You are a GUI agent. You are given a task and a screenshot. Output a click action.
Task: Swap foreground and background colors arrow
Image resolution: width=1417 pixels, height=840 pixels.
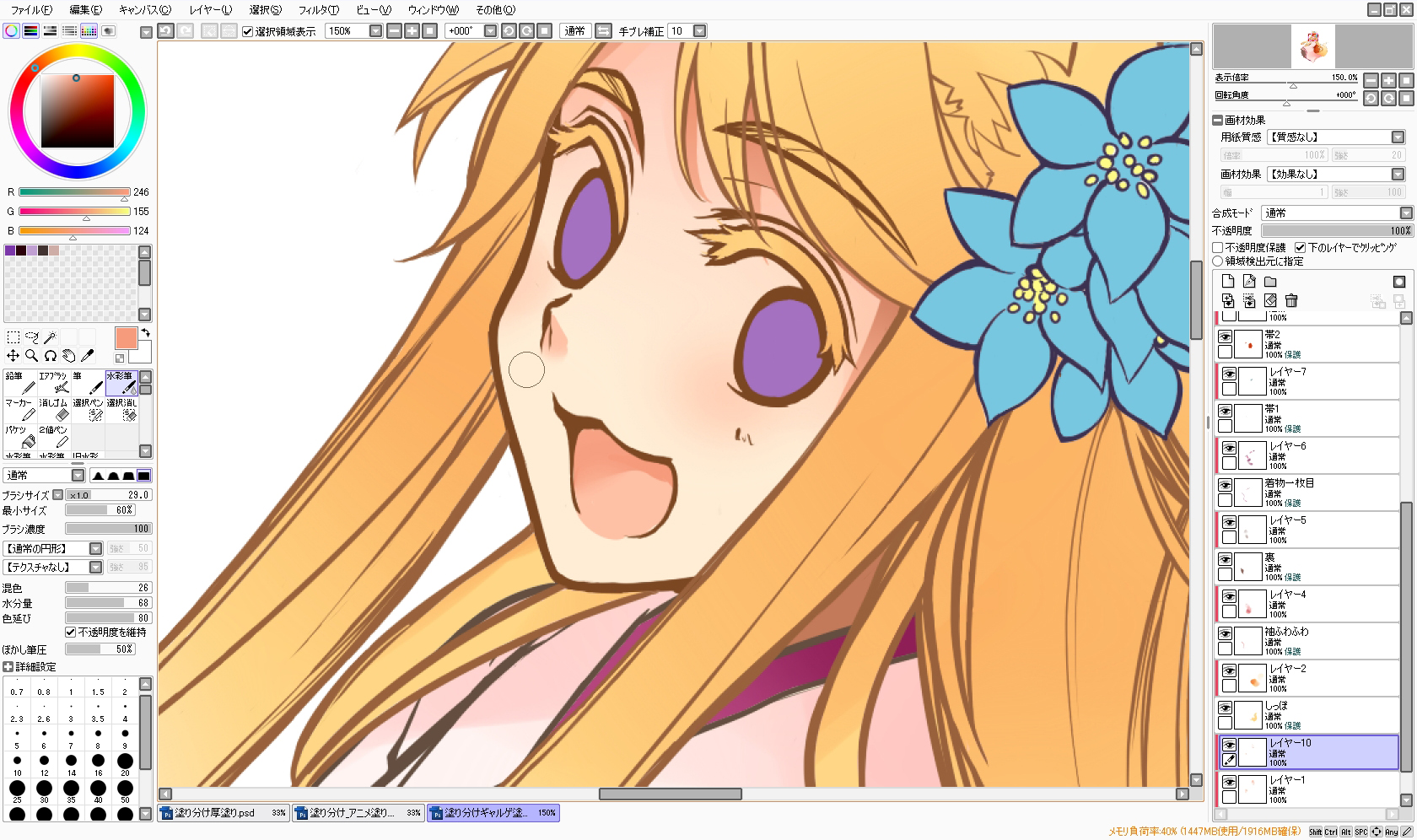(x=145, y=333)
